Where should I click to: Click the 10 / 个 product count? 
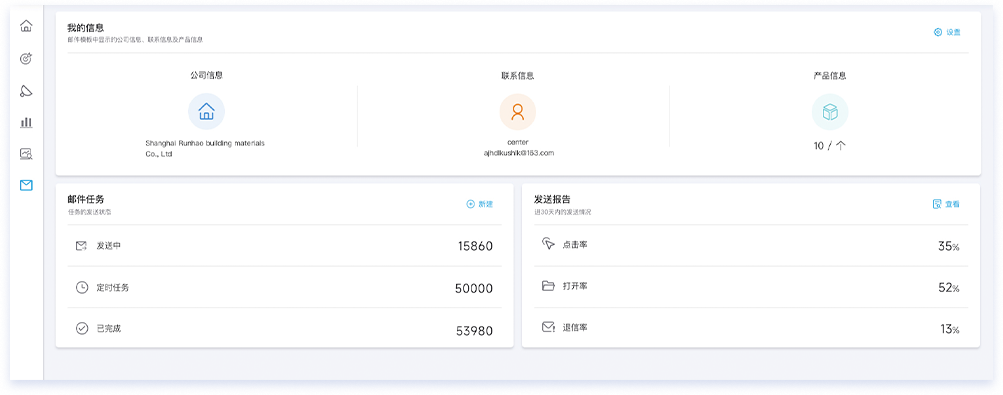[830, 146]
